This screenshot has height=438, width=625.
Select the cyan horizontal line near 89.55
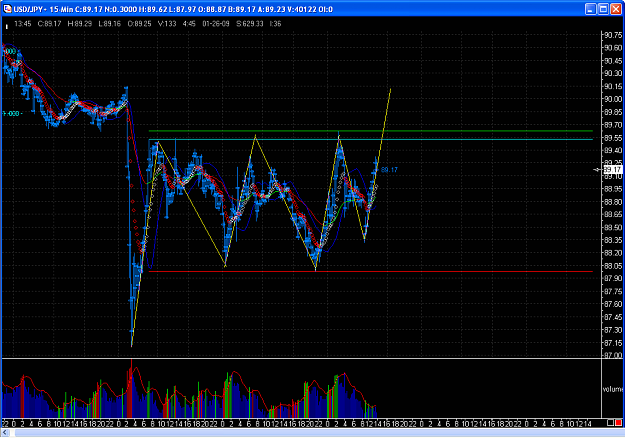tap(371, 139)
